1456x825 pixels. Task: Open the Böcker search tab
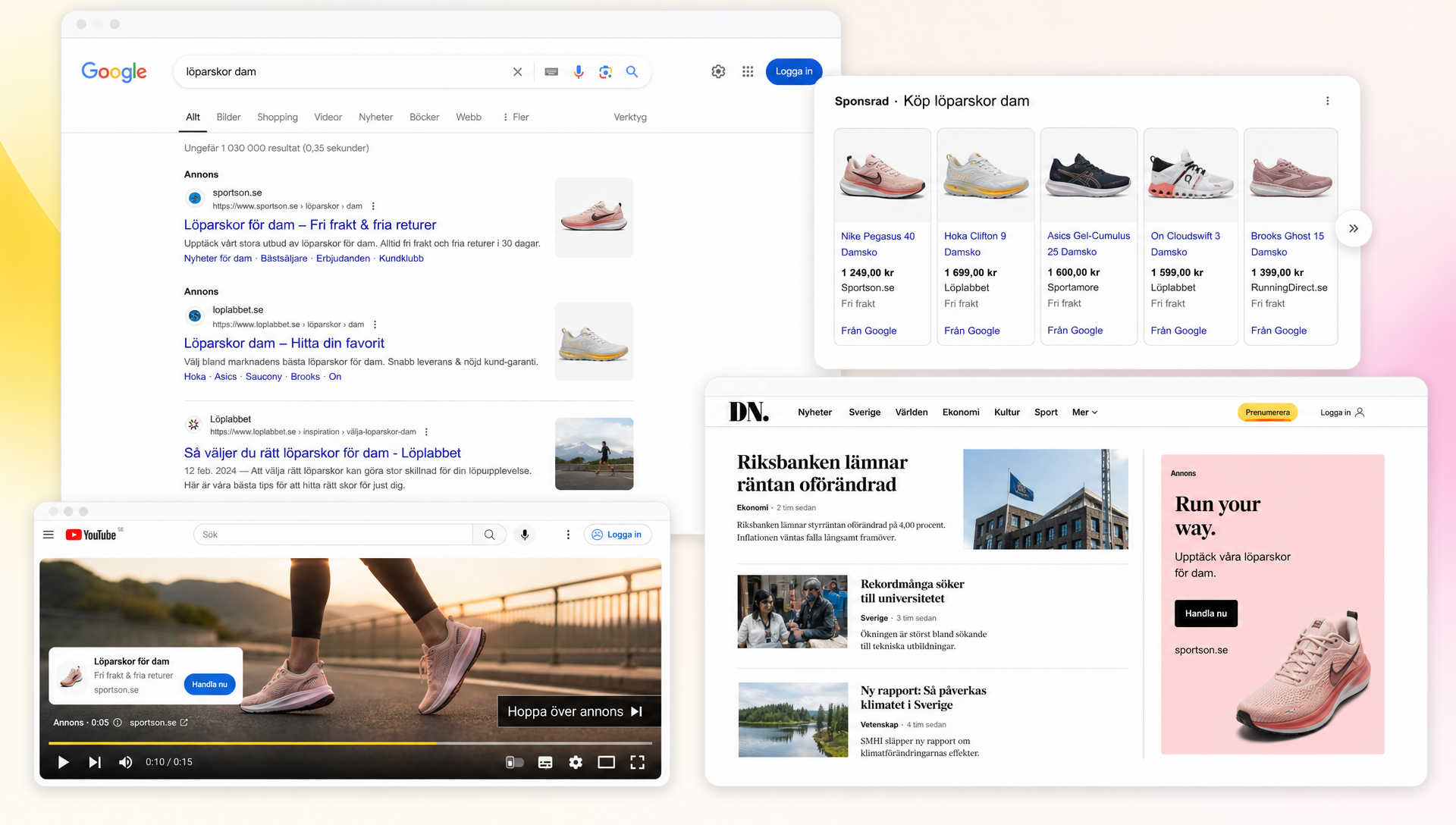424,118
